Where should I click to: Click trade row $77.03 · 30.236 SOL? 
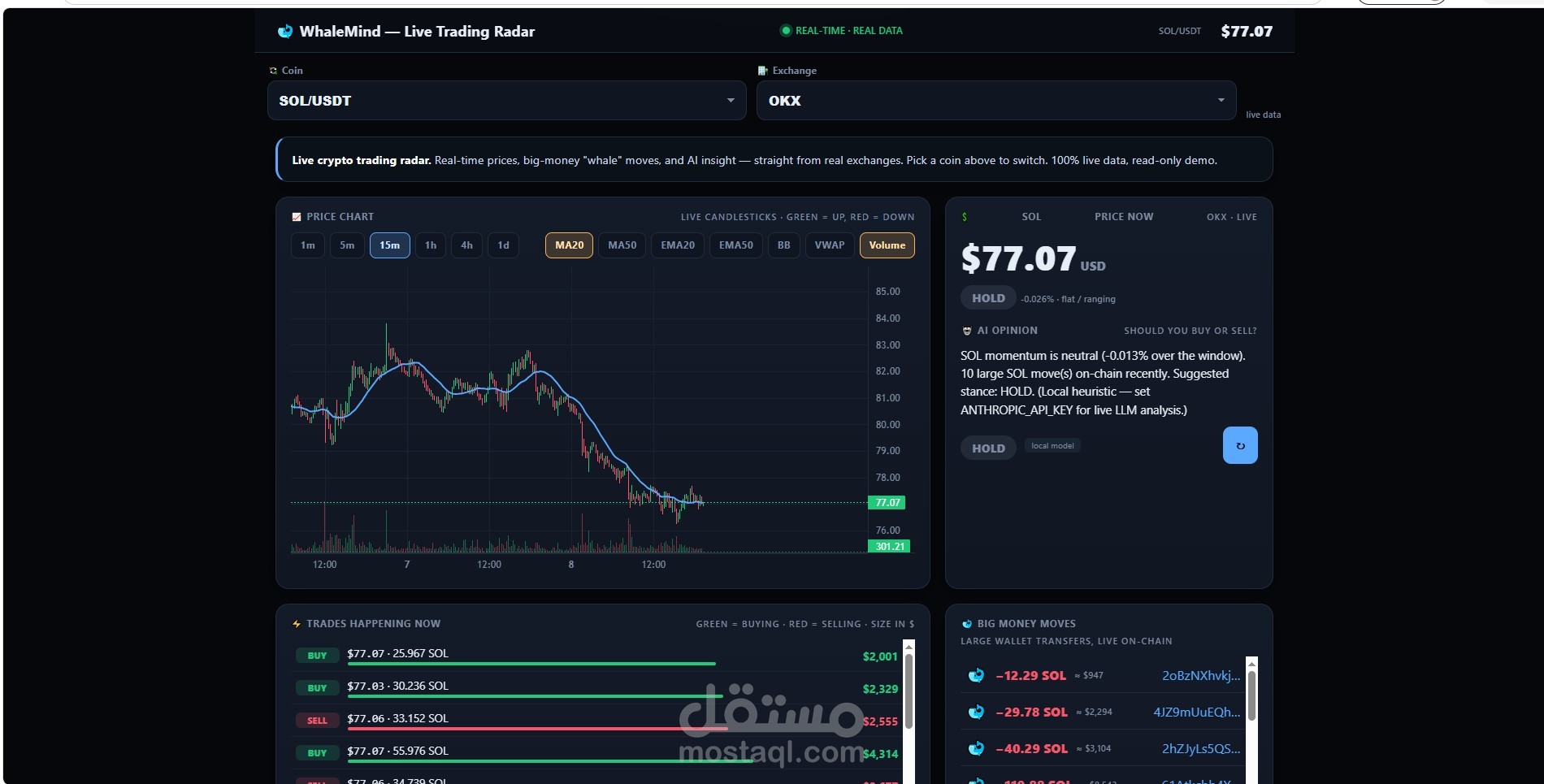596,688
